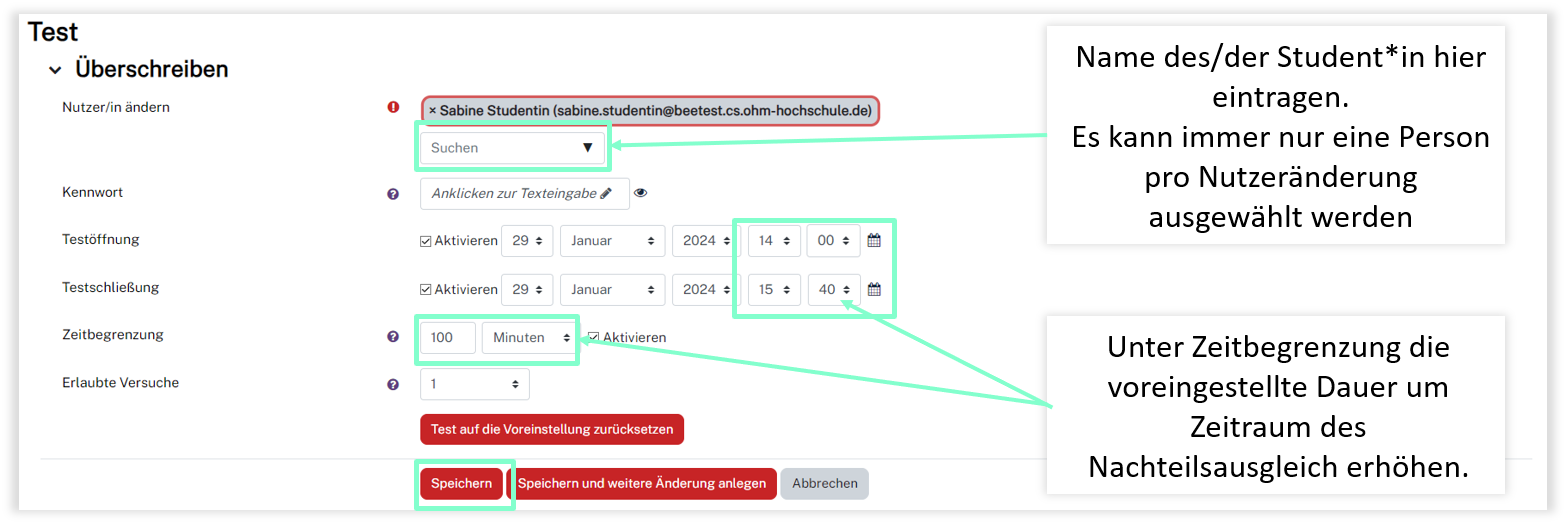1568x527 pixels.
Task: Open the Suchen user search dropdown
Action: point(512,148)
